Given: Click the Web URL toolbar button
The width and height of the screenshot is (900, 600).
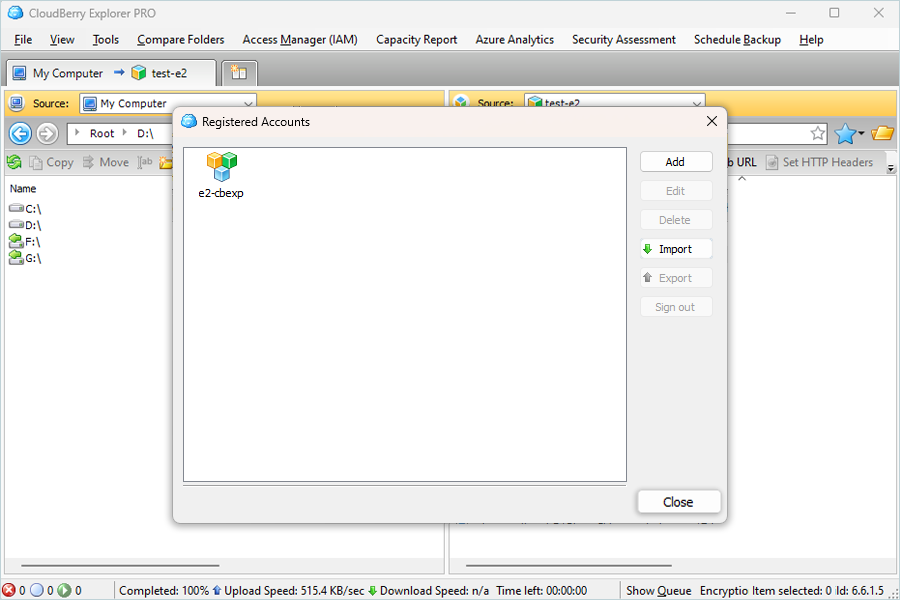Looking at the screenshot, I should click(x=743, y=162).
